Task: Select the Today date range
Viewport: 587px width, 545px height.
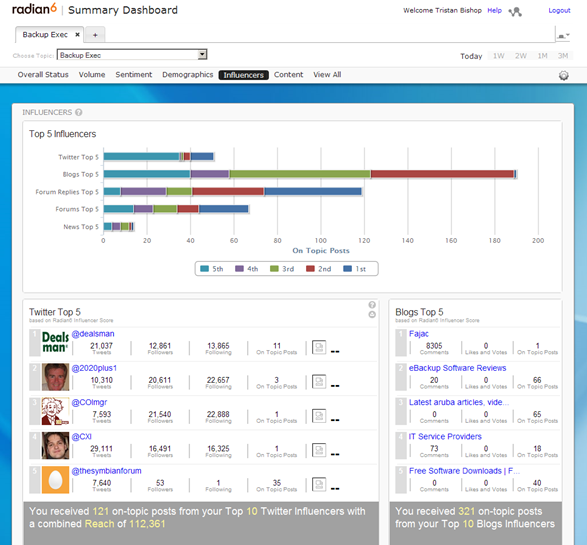Action: (x=471, y=56)
